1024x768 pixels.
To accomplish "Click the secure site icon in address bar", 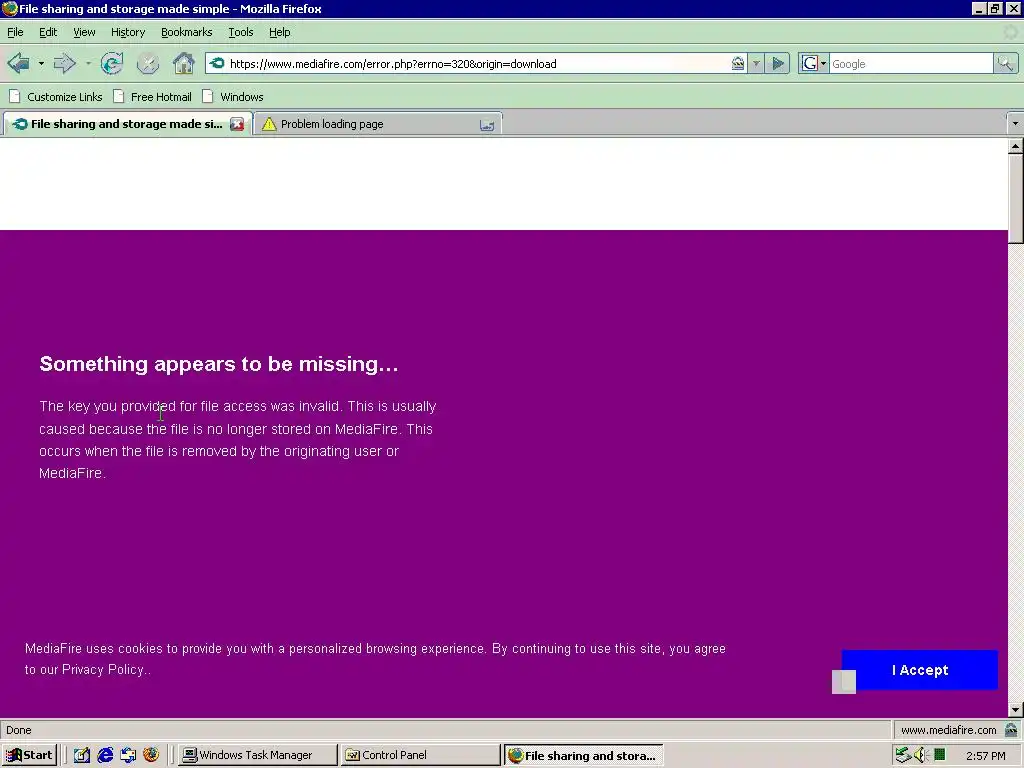I will 737,63.
